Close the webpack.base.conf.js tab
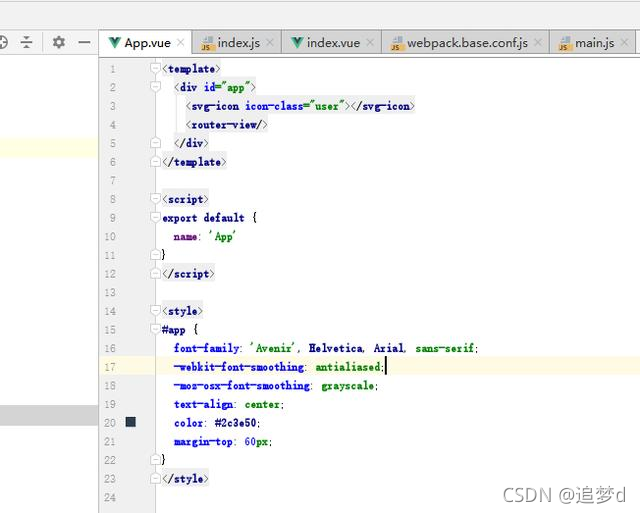Image resolution: width=640 pixels, height=513 pixels. click(x=538, y=42)
